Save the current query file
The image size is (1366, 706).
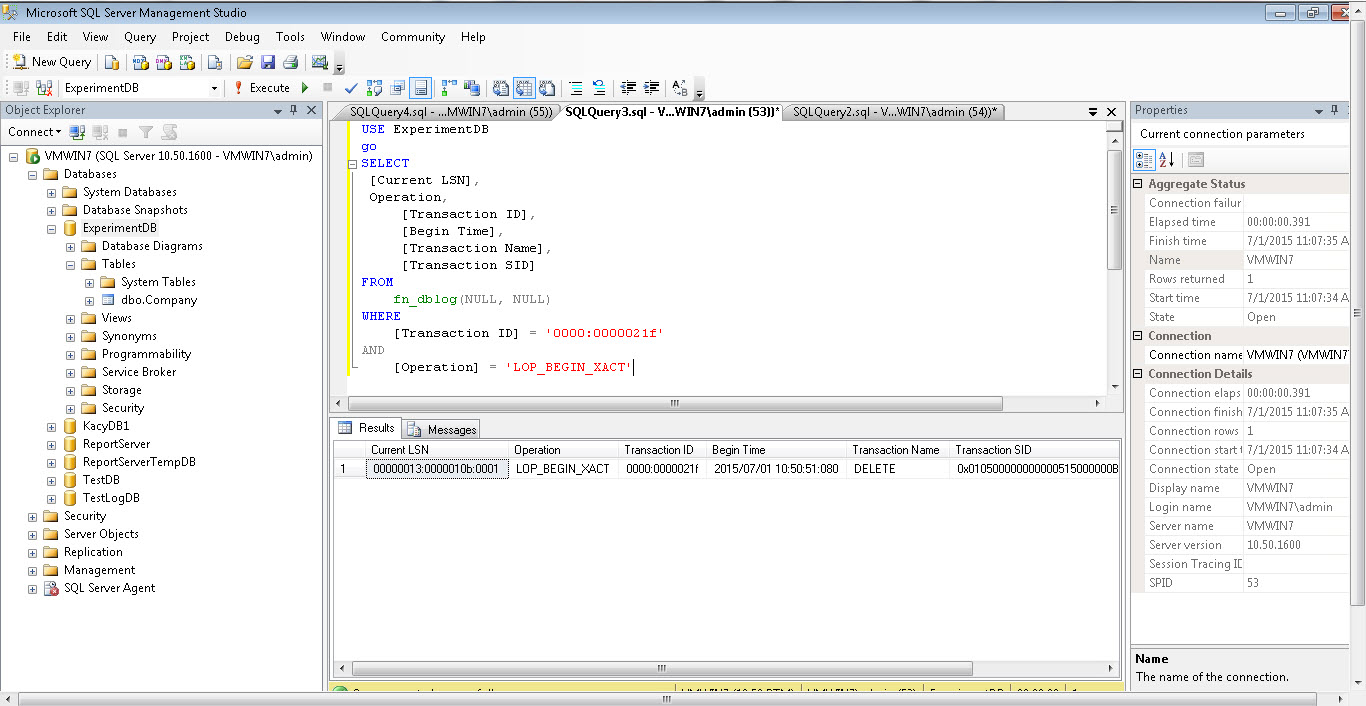point(267,62)
